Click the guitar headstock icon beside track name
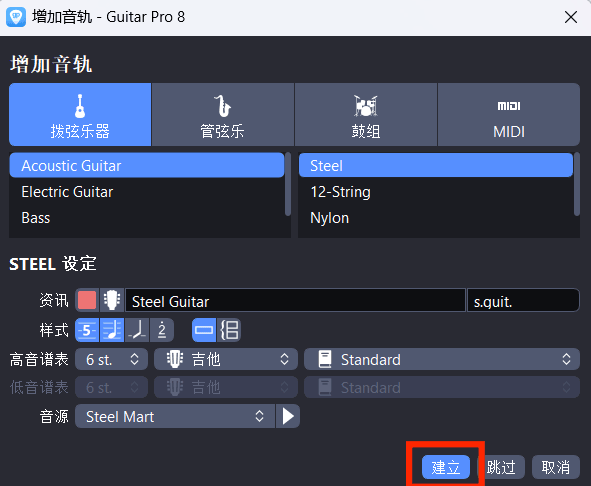The height and width of the screenshot is (486, 591). tap(112, 300)
